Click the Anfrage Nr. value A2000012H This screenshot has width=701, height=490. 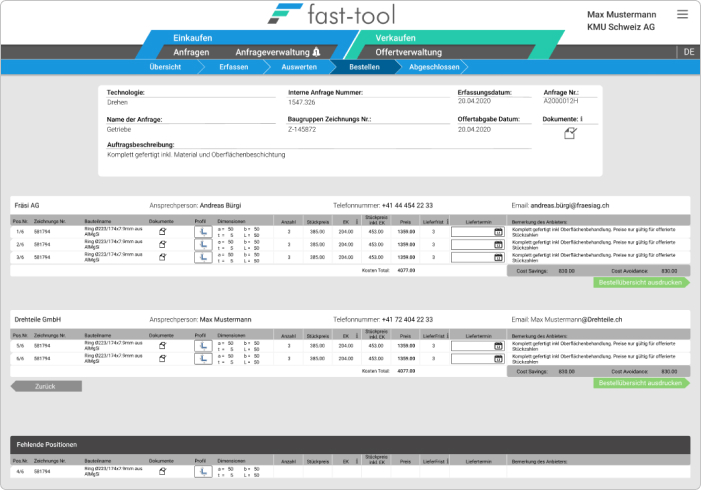click(x=561, y=101)
